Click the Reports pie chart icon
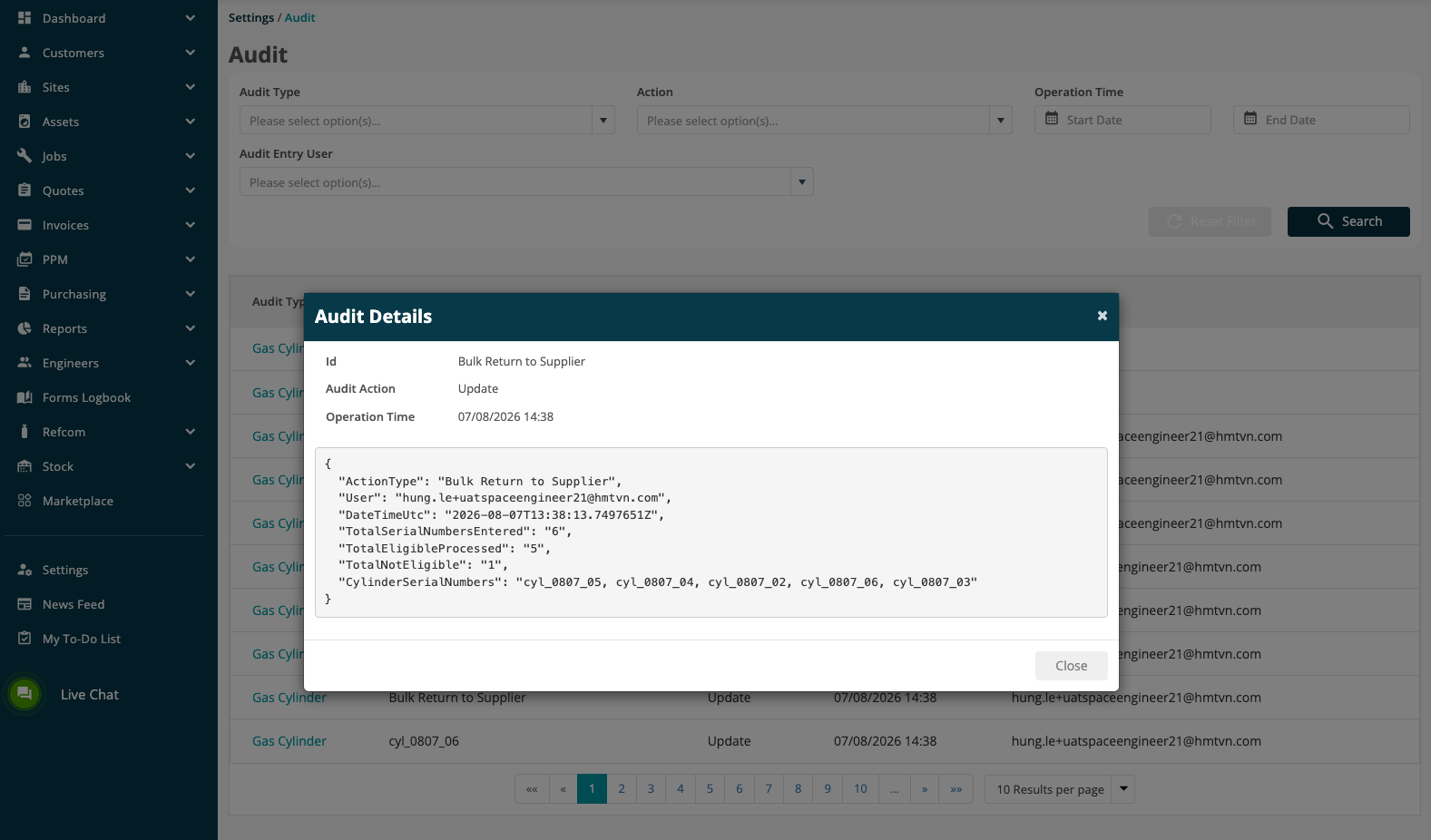Viewport: 1431px width, 840px height. (x=25, y=328)
